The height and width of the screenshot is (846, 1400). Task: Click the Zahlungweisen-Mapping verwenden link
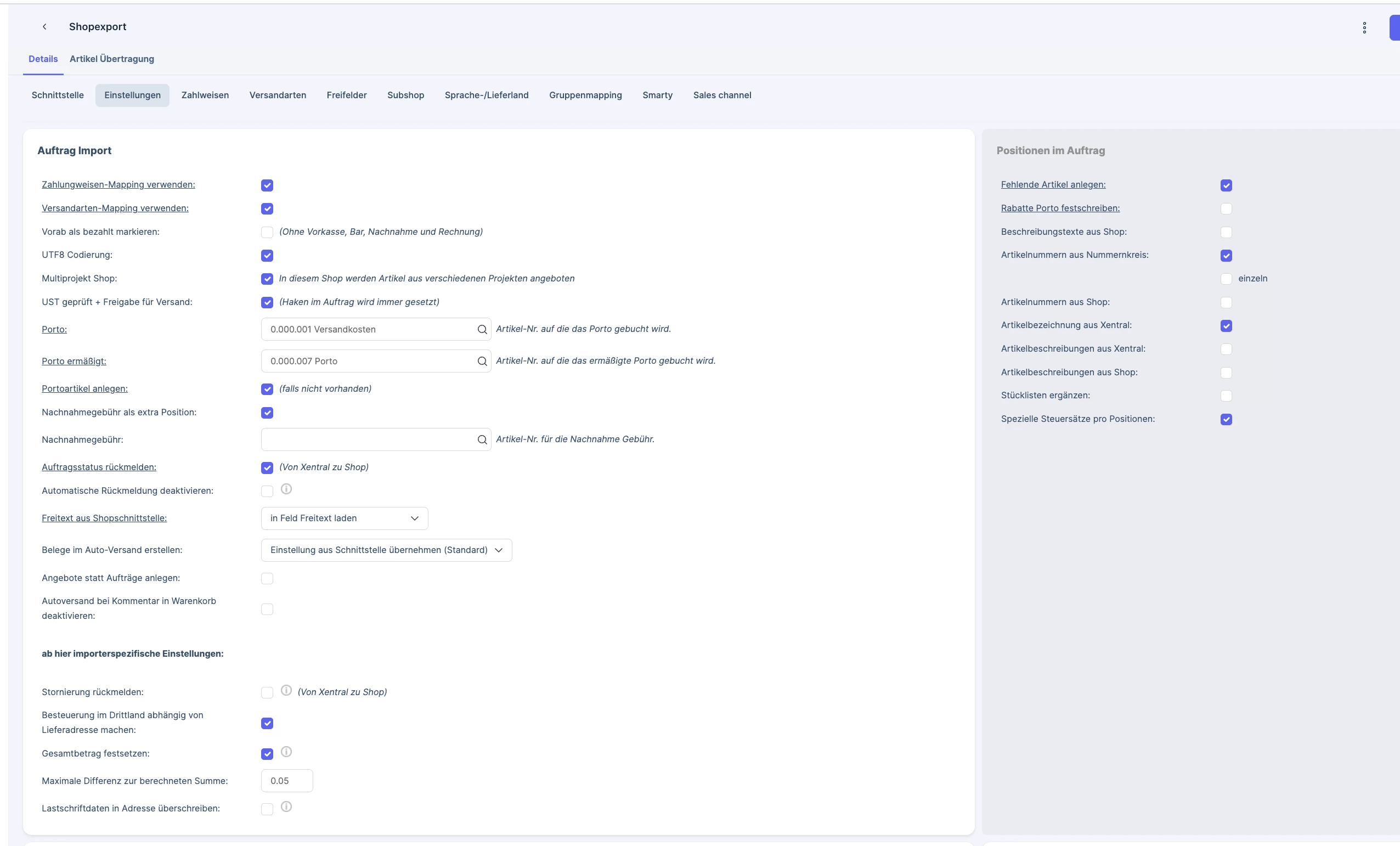[x=118, y=185]
